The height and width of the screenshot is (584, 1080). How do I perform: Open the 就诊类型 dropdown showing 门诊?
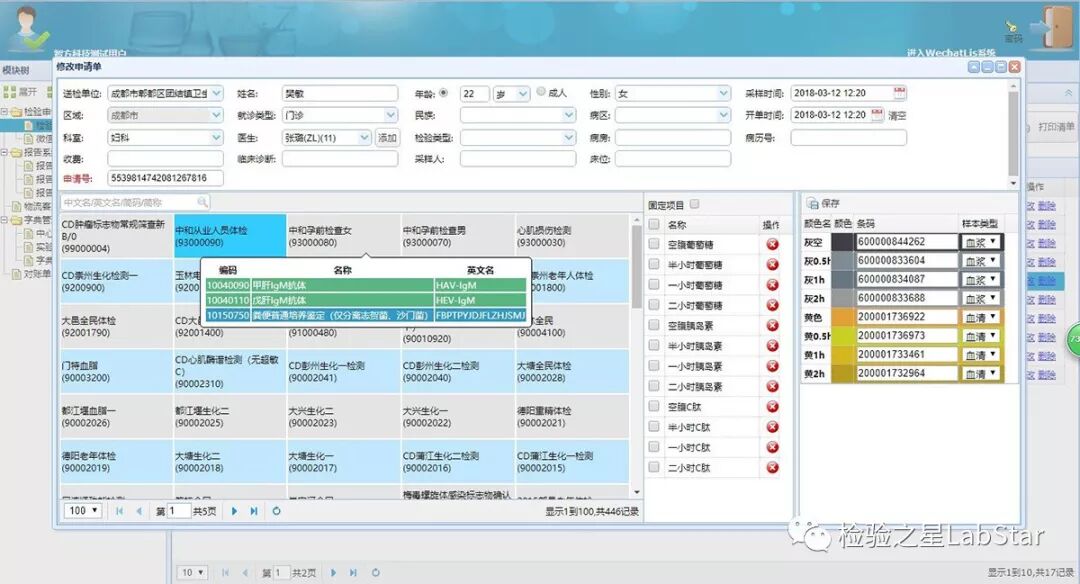(x=391, y=115)
